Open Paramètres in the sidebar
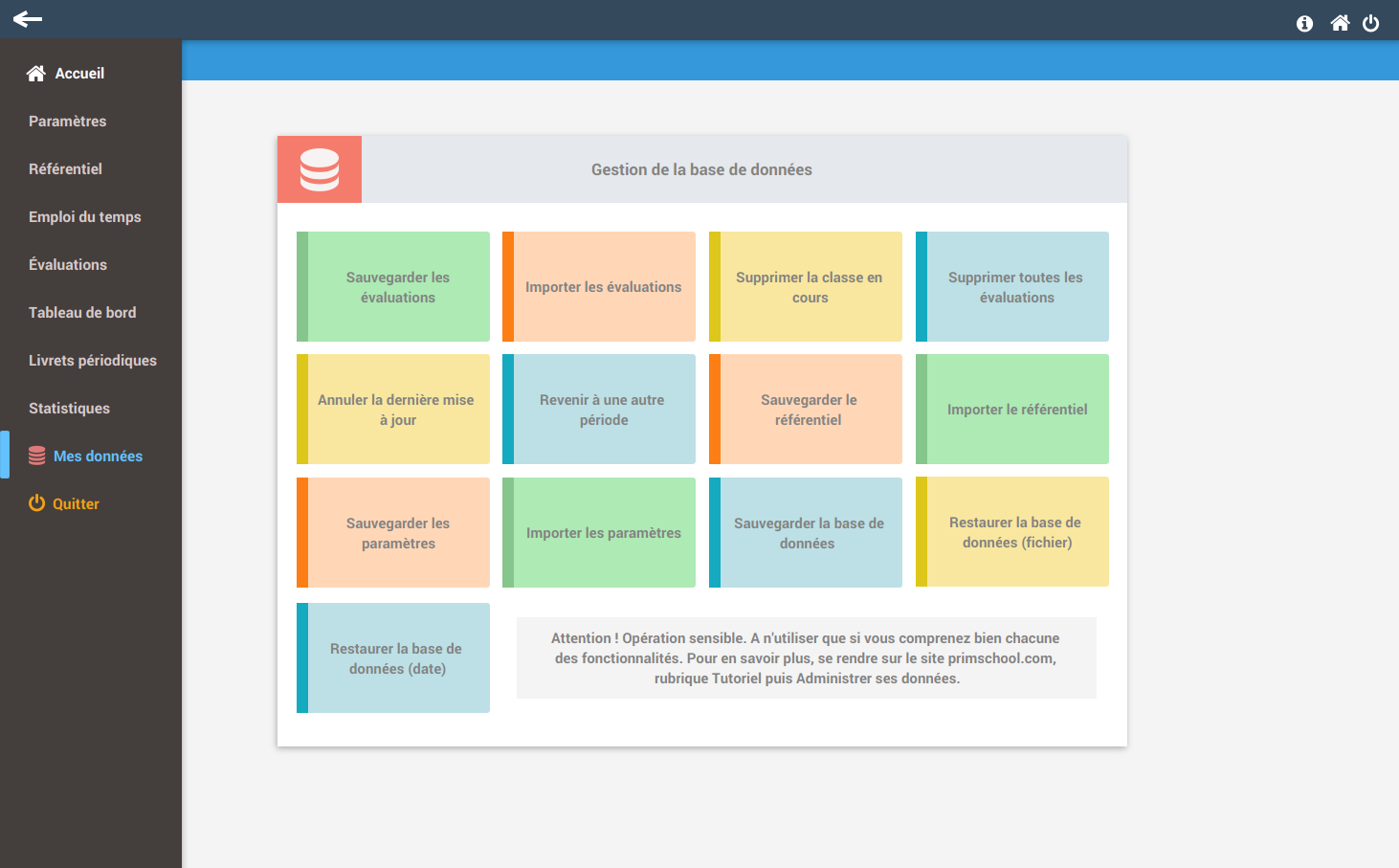The height and width of the screenshot is (868, 1399). 67,122
